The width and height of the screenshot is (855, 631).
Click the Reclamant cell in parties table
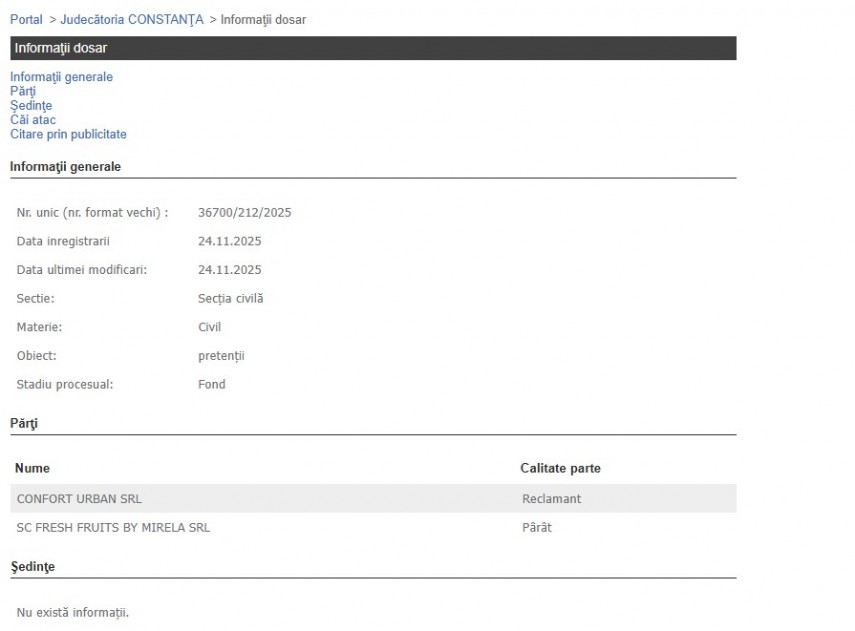point(551,499)
